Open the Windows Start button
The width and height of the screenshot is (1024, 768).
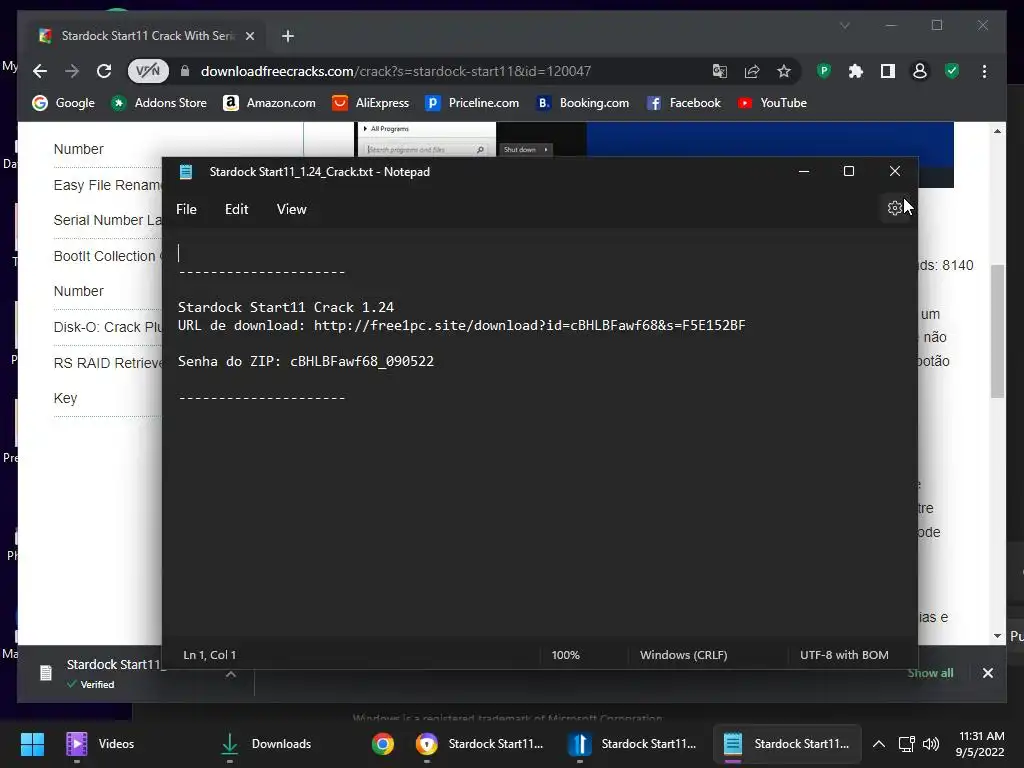(32, 744)
